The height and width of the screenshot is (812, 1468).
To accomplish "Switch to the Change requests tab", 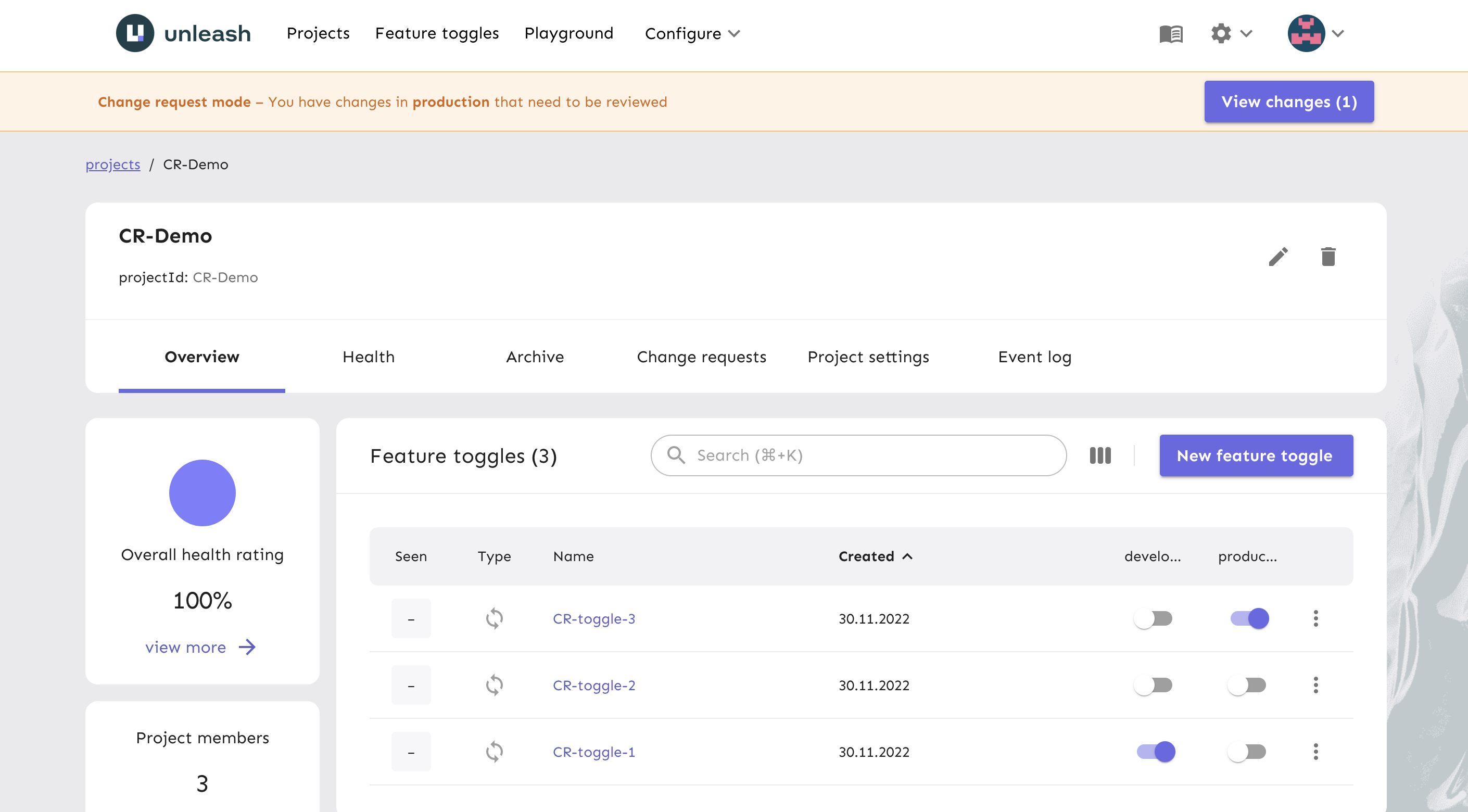I will point(701,357).
